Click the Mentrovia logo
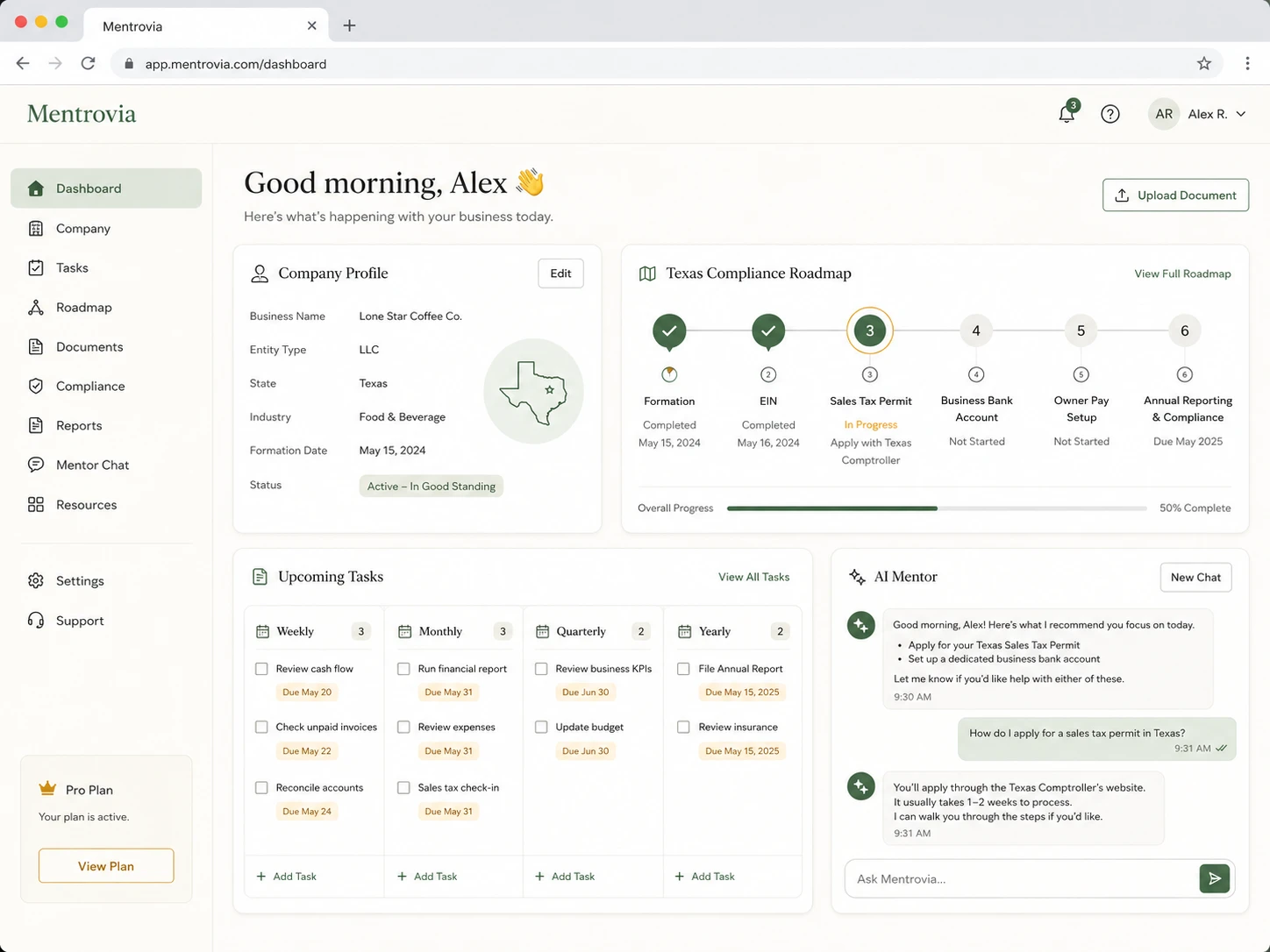This screenshot has height=952, width=1270. pyautogui.click(x=82, y=114)
